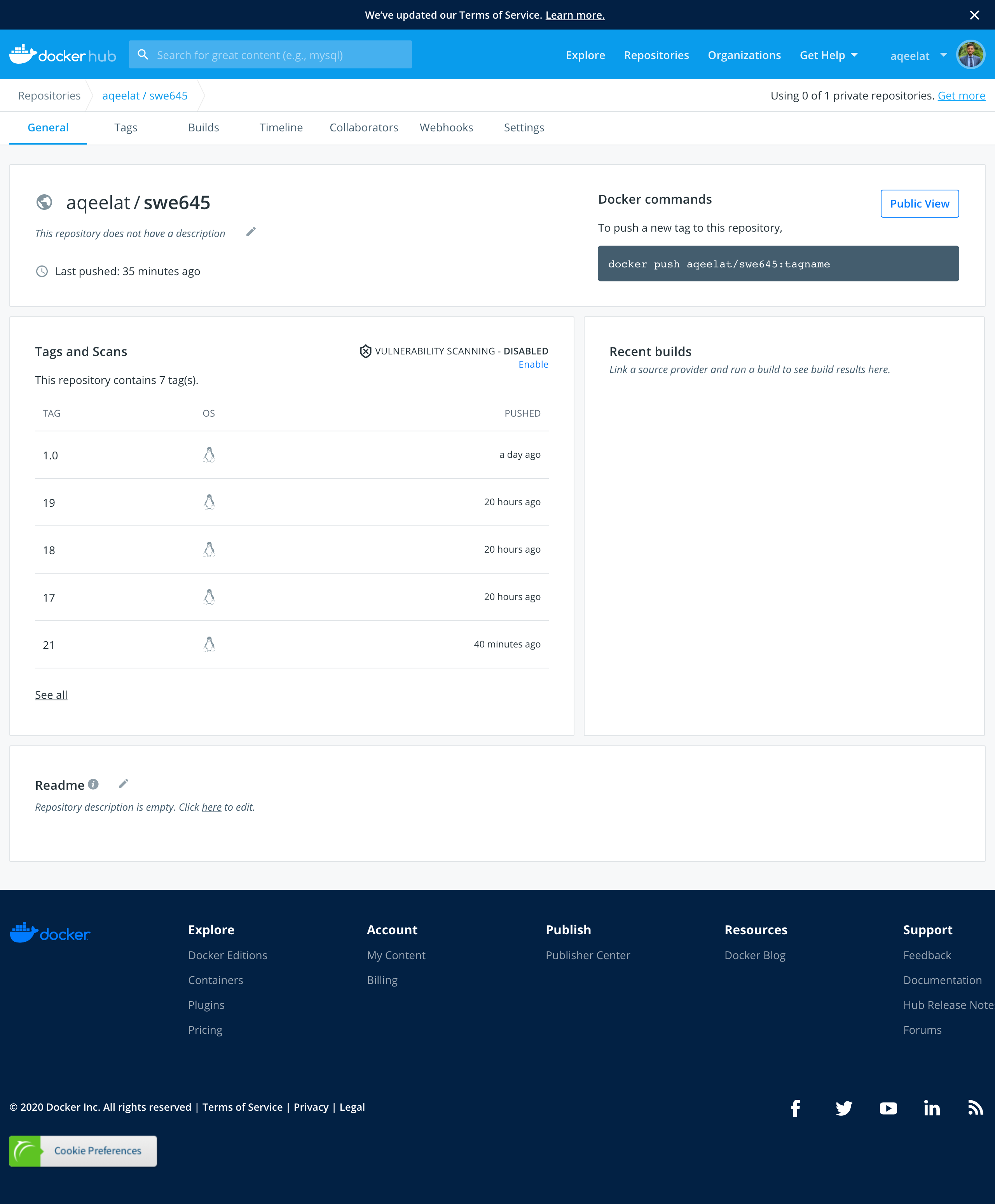Click the pencil icon to edit description

pos(250,232)
